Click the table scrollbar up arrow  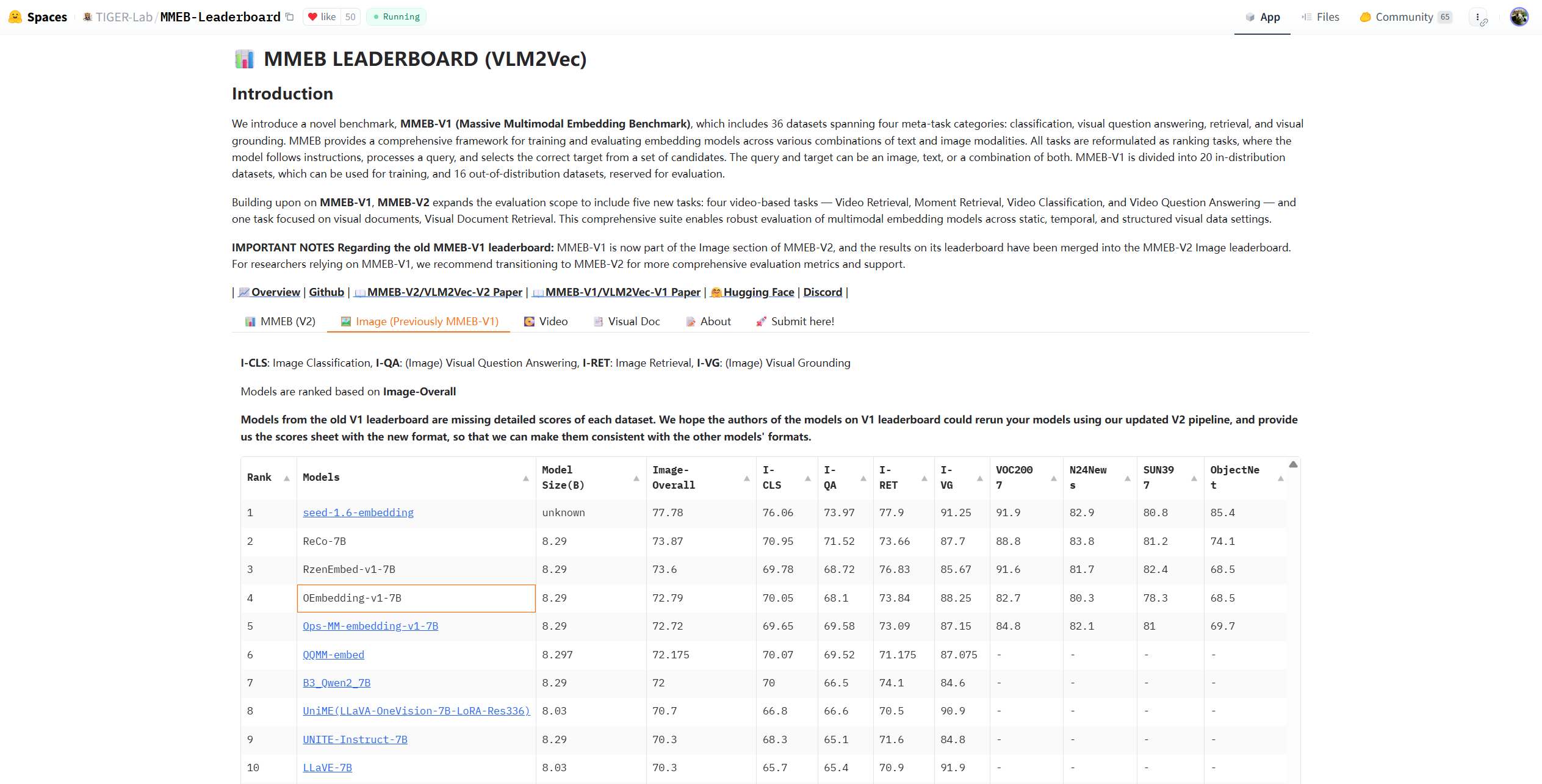click(x=1293, y=465)
